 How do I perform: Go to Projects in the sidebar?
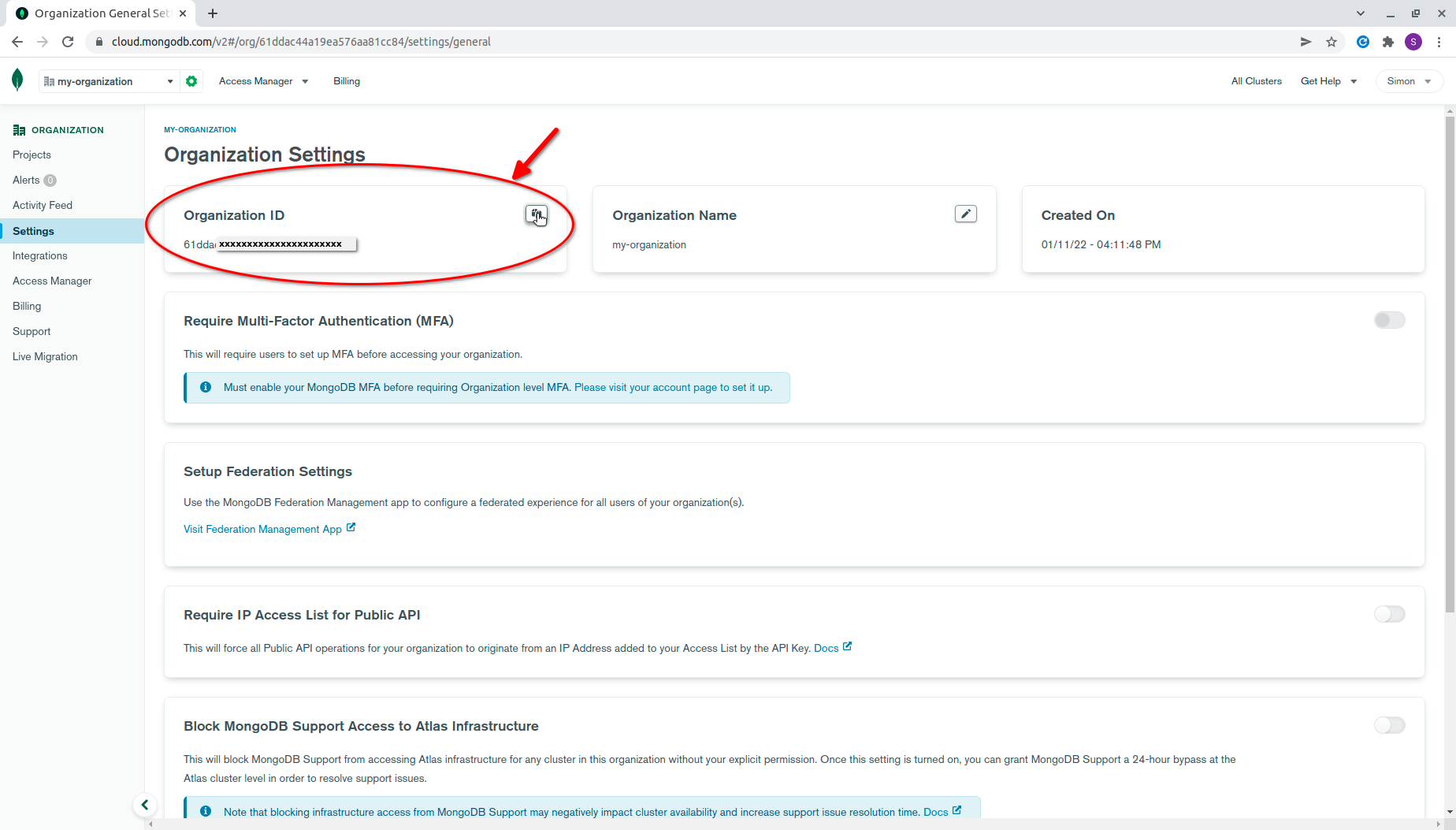pos(32,154)
